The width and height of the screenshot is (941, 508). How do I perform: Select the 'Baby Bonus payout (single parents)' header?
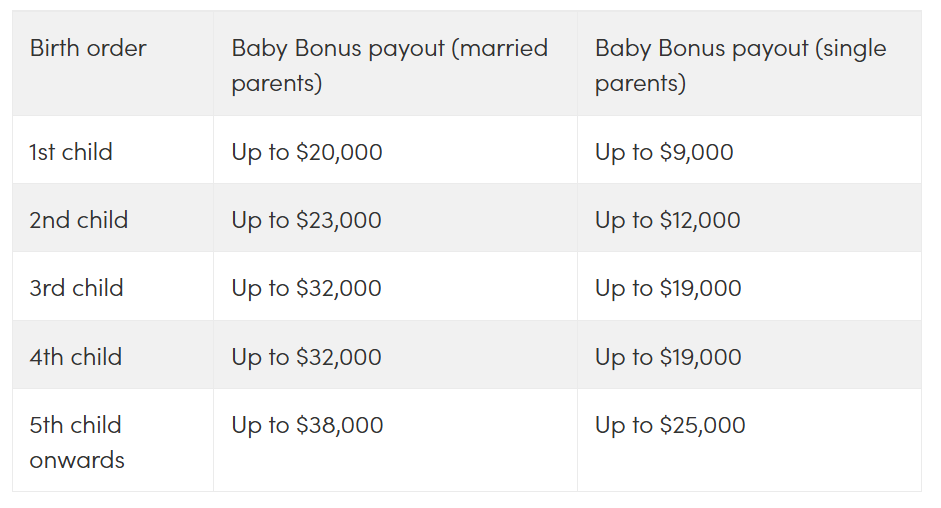point(741,65)
